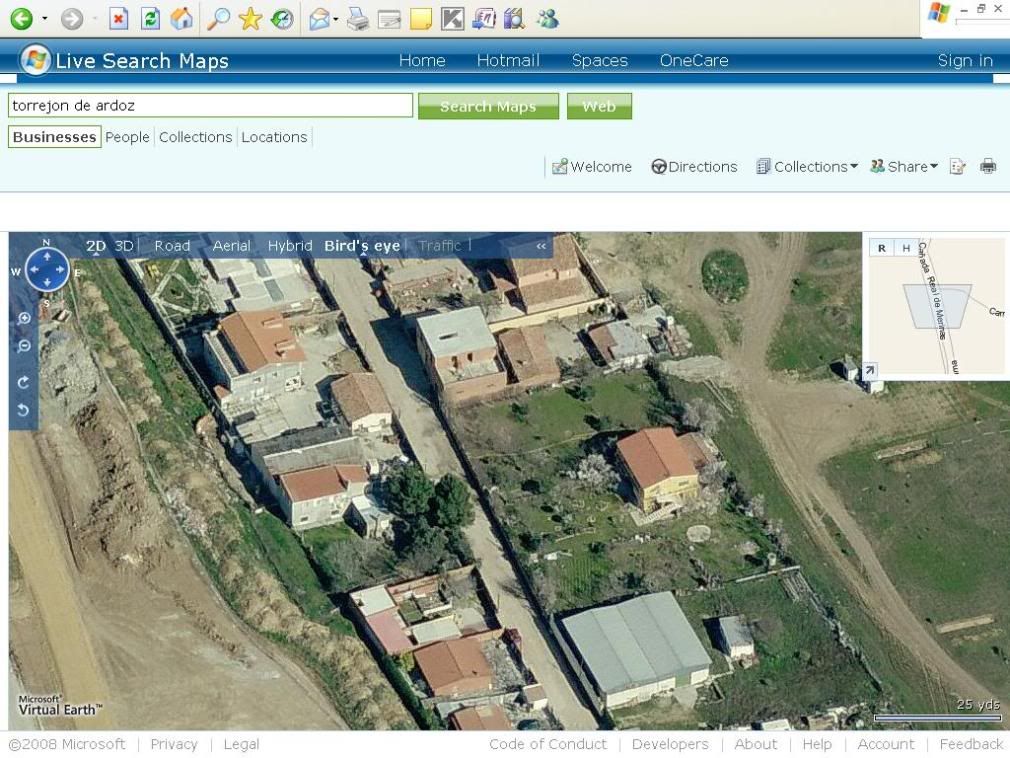Click the browser Home icon
This screenshot has height=758, width=1010.
(x=182, y=18)
